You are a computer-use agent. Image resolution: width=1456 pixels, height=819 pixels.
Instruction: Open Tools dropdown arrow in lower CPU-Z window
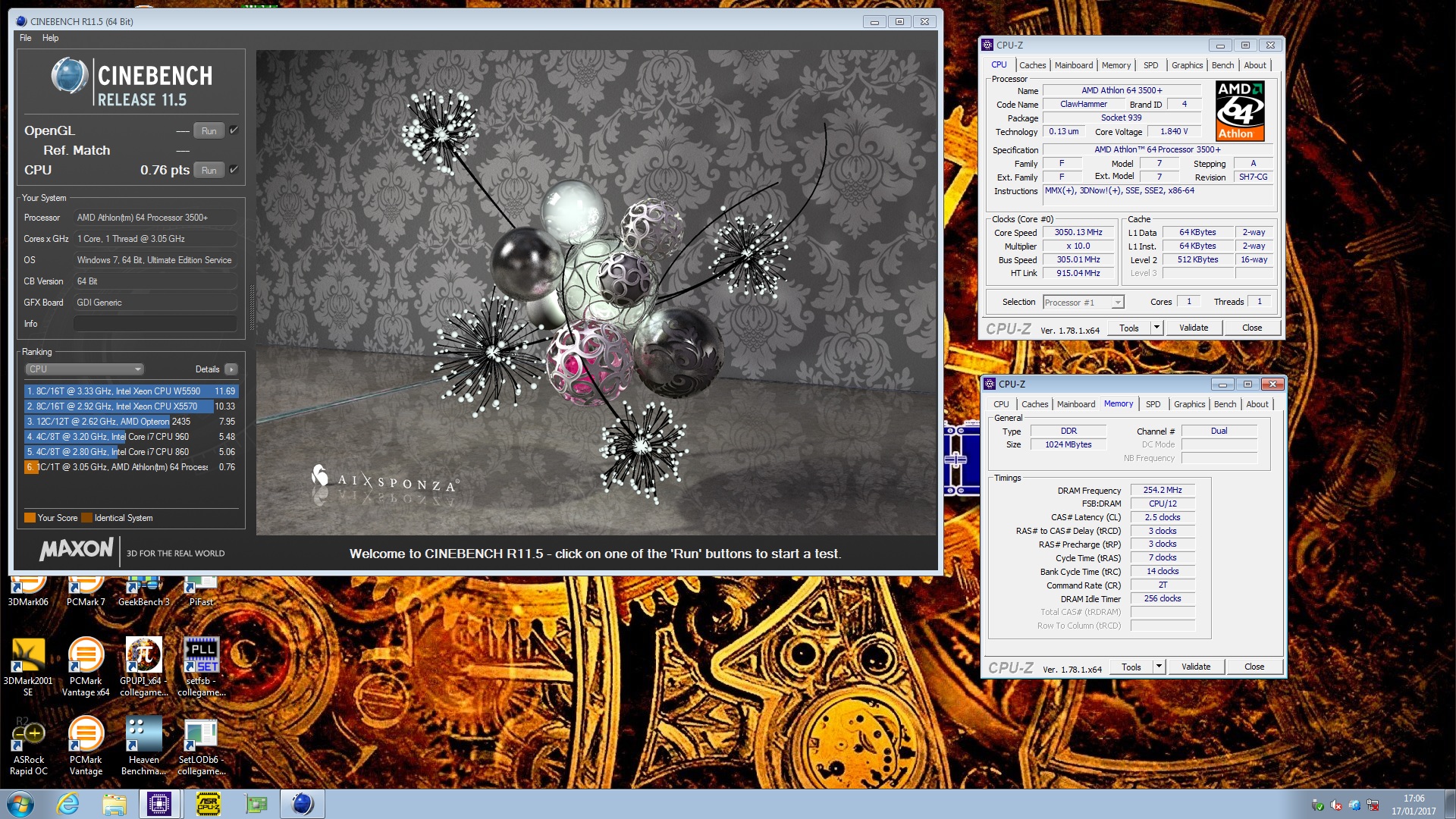pos(1159,667)
